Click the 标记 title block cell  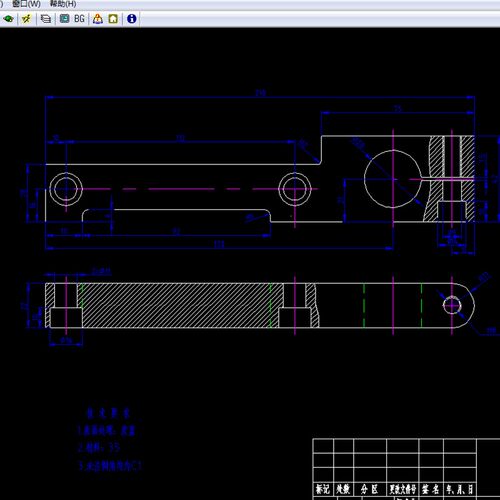tap(323, 489)
